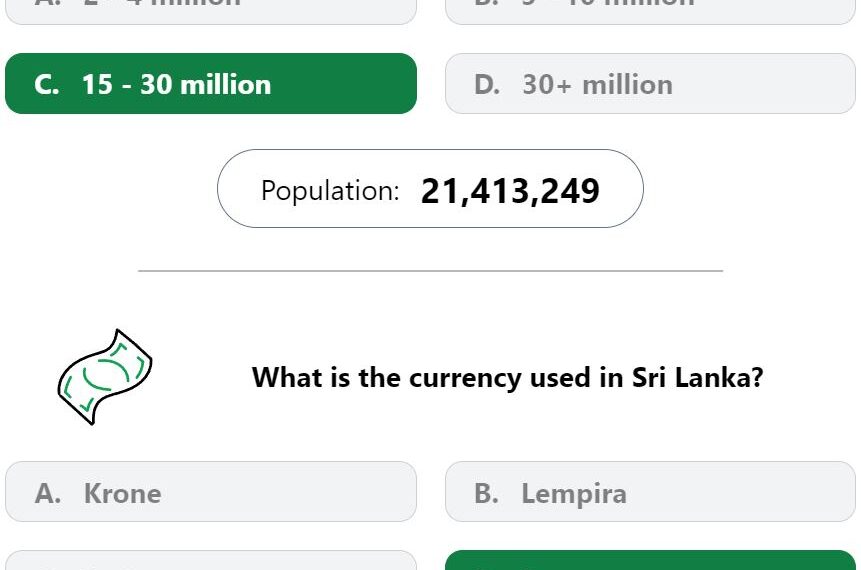Click the "C." letter on green answer

47,85
